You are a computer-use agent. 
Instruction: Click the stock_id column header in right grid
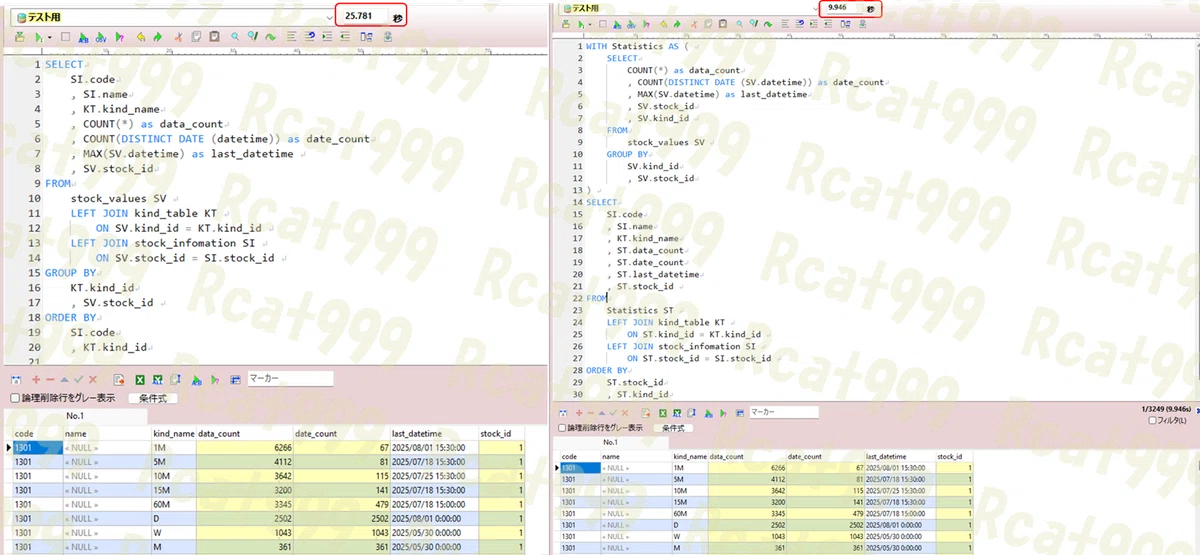[953, 456]
